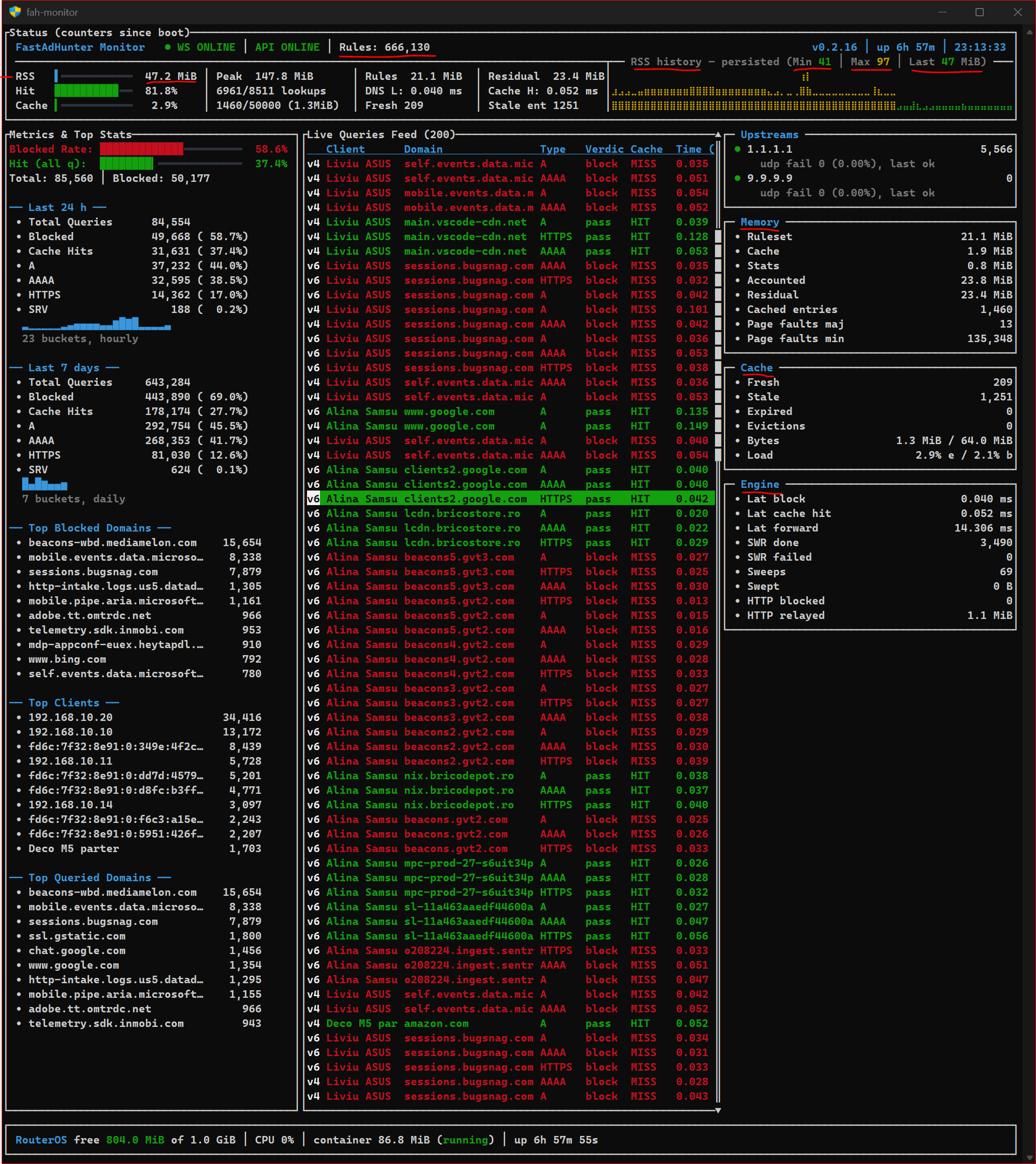Image resolution: width=1036 pixels, height=1164 pixels.
Task: Click the daily buckets bar chart
Action: click(44, 484)
